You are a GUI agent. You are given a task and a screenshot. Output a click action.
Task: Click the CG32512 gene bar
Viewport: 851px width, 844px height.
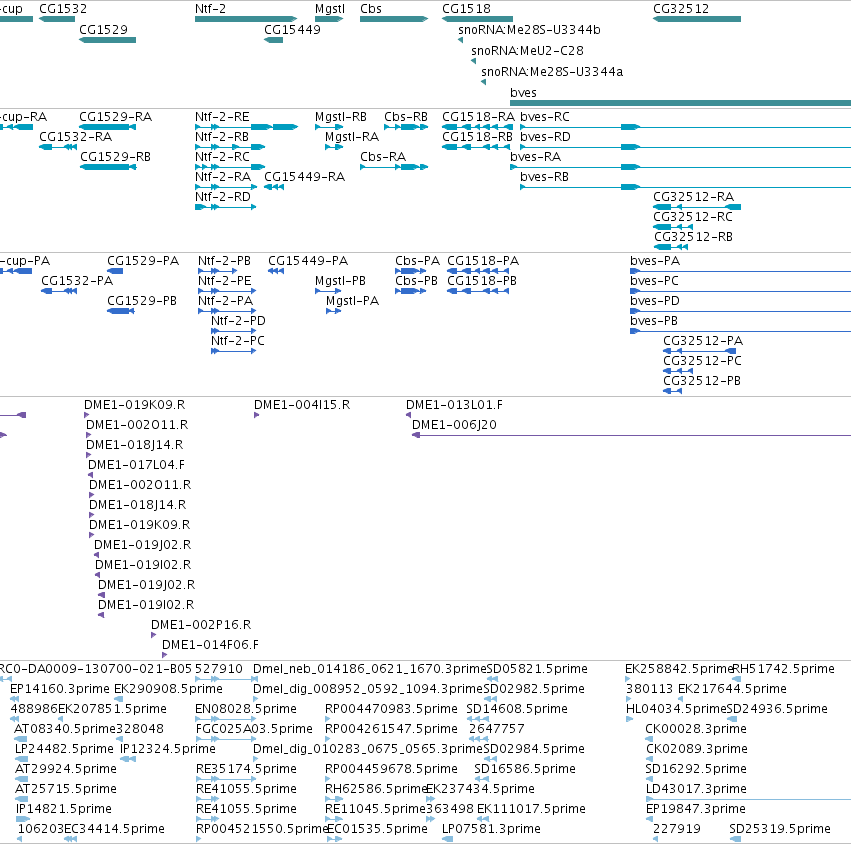coord(697,19)
